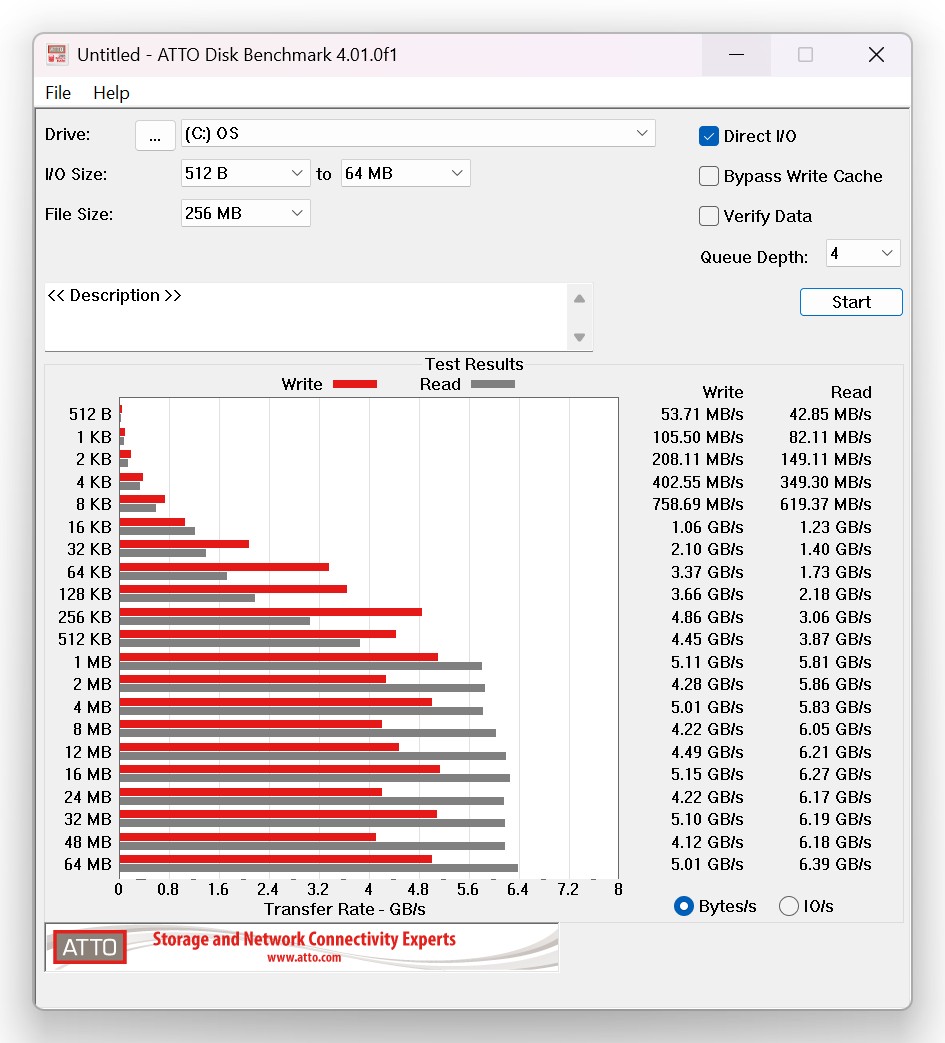The height and width of the screenshot is (1043, 945).
Task: Open the www.atto.com banner link
Action: click(x=304, y=958)
